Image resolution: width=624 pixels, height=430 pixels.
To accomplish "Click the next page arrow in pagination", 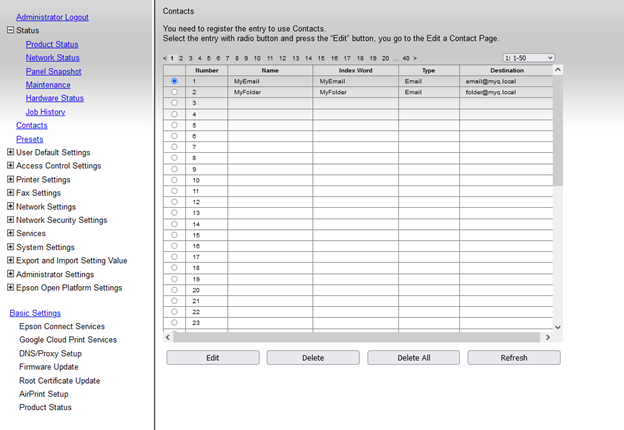I will (x=415, y=59).
